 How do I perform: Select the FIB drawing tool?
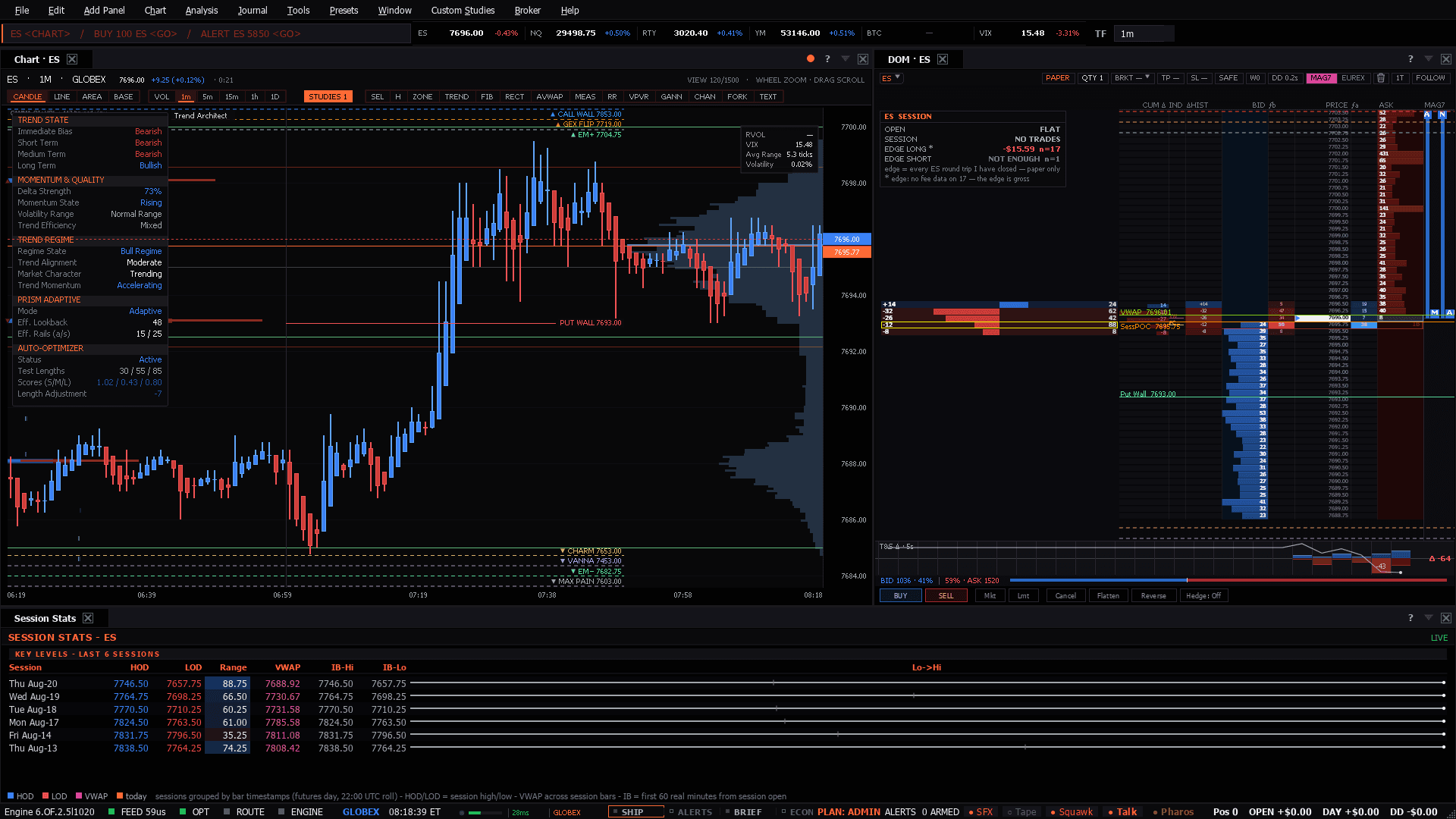[487, 97]
